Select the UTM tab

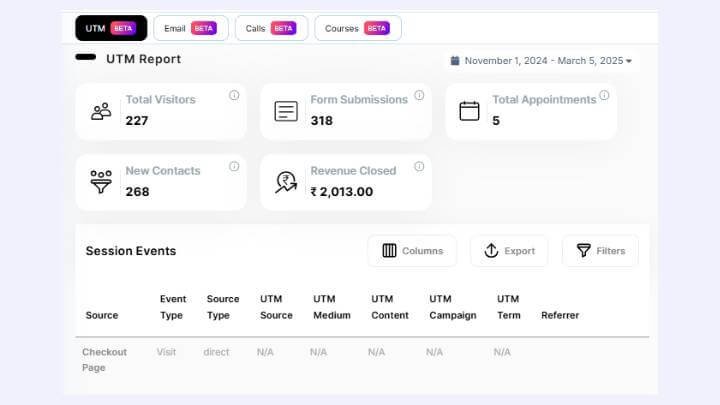[x=111, y=28]
